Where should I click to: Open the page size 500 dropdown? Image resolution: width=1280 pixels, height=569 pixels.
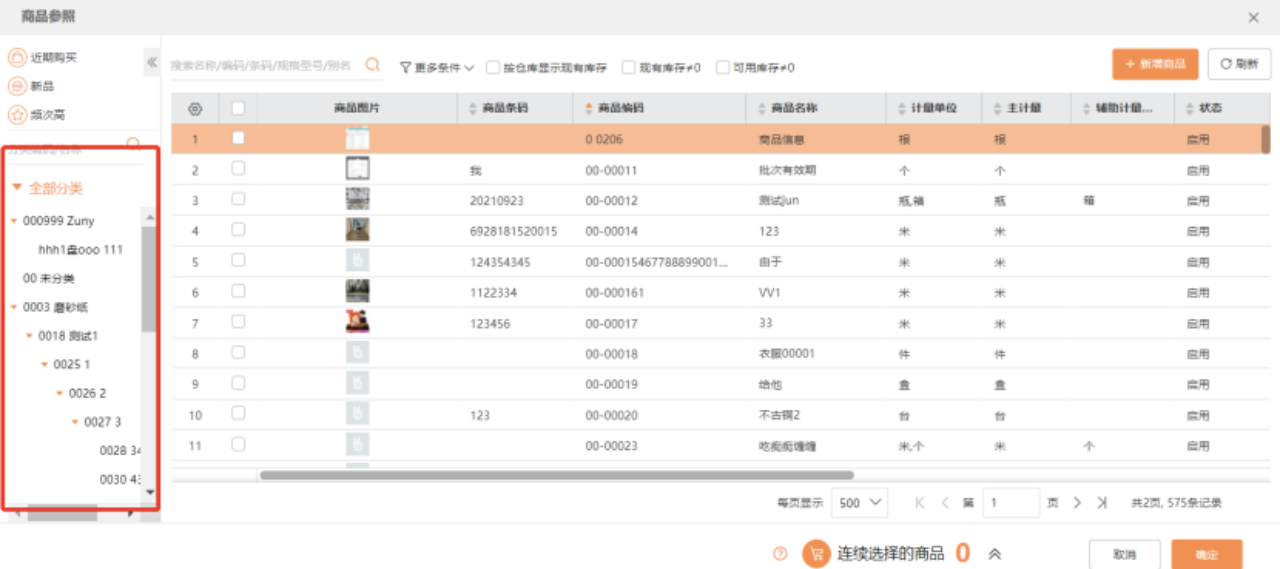[x=860, y=503]
